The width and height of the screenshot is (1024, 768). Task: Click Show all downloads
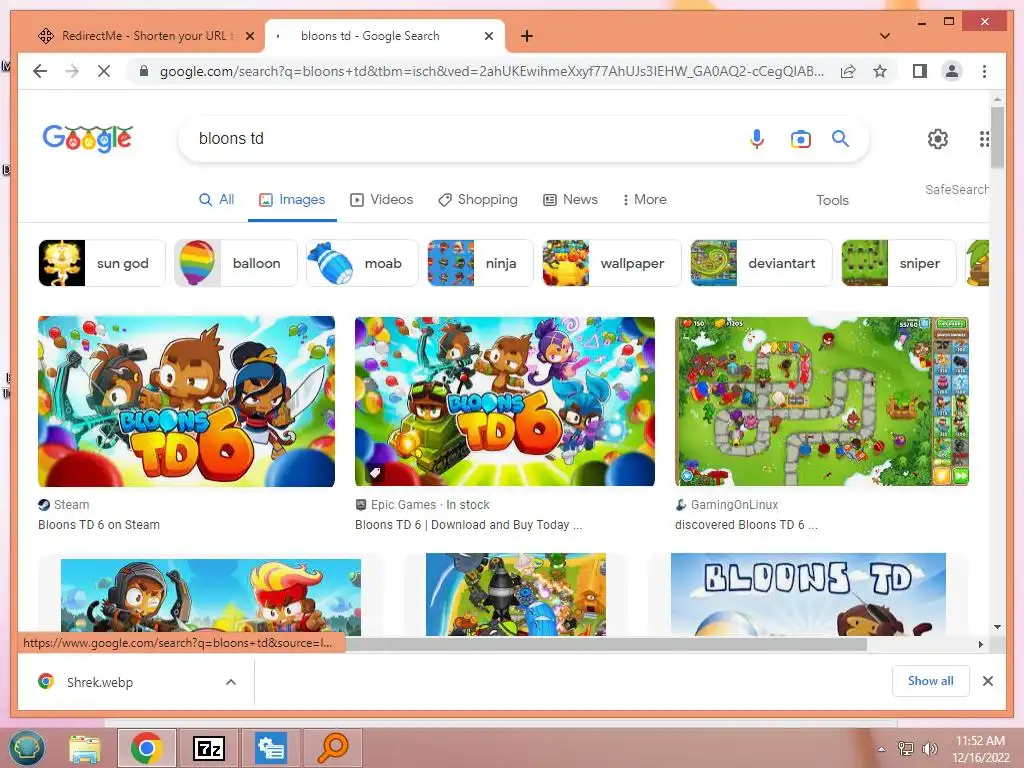[931, 680]
